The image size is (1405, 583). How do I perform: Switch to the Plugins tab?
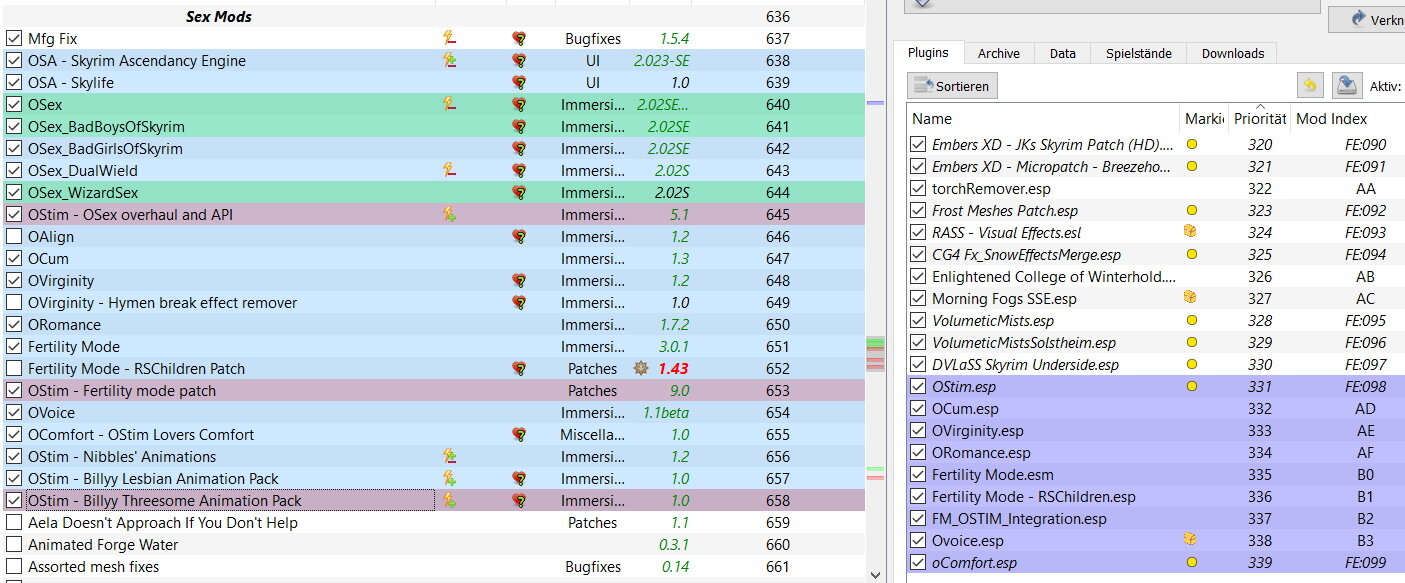pos(928,53)
